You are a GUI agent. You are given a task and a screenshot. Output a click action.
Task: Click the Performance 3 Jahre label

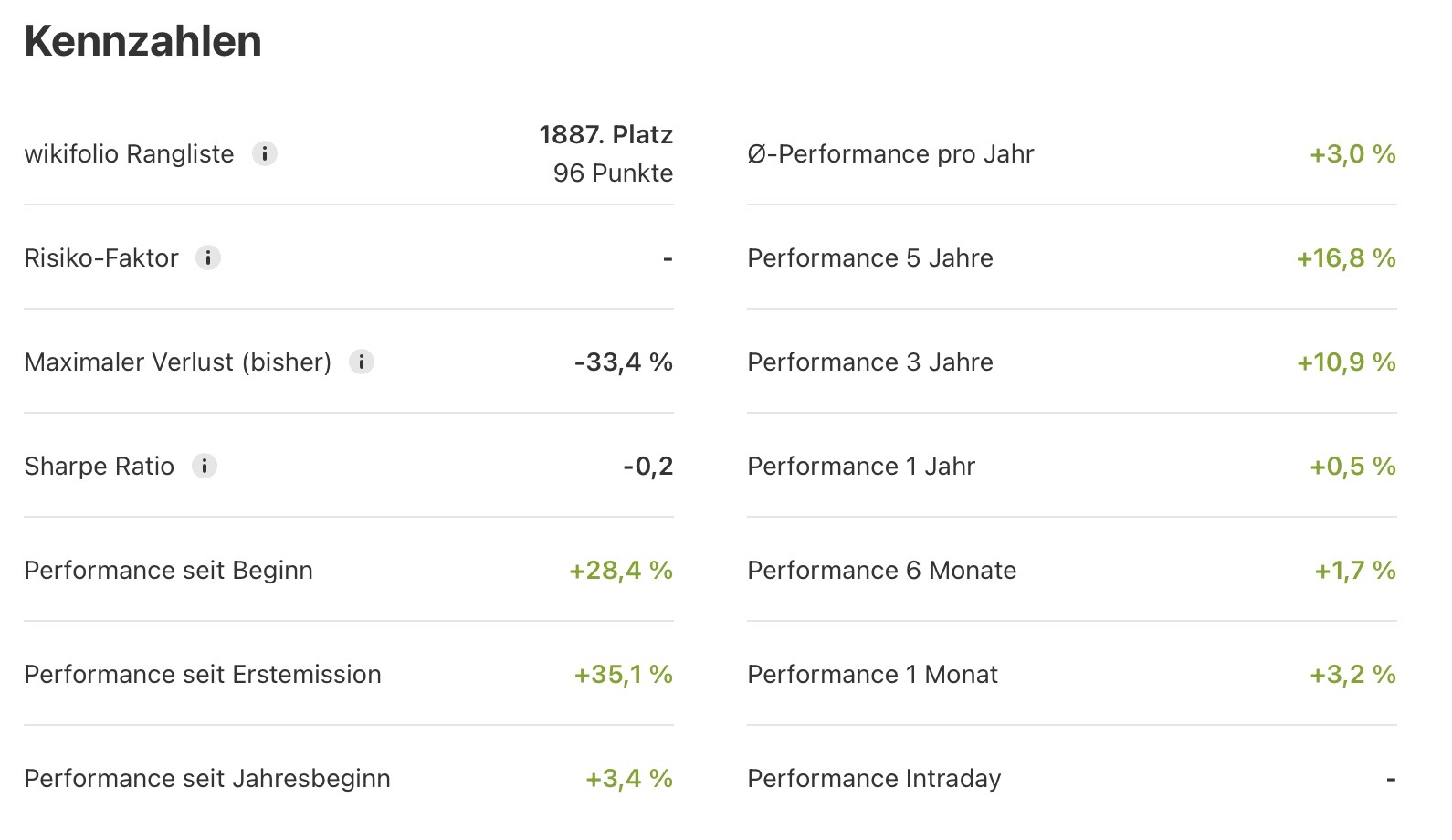[869, 362]
